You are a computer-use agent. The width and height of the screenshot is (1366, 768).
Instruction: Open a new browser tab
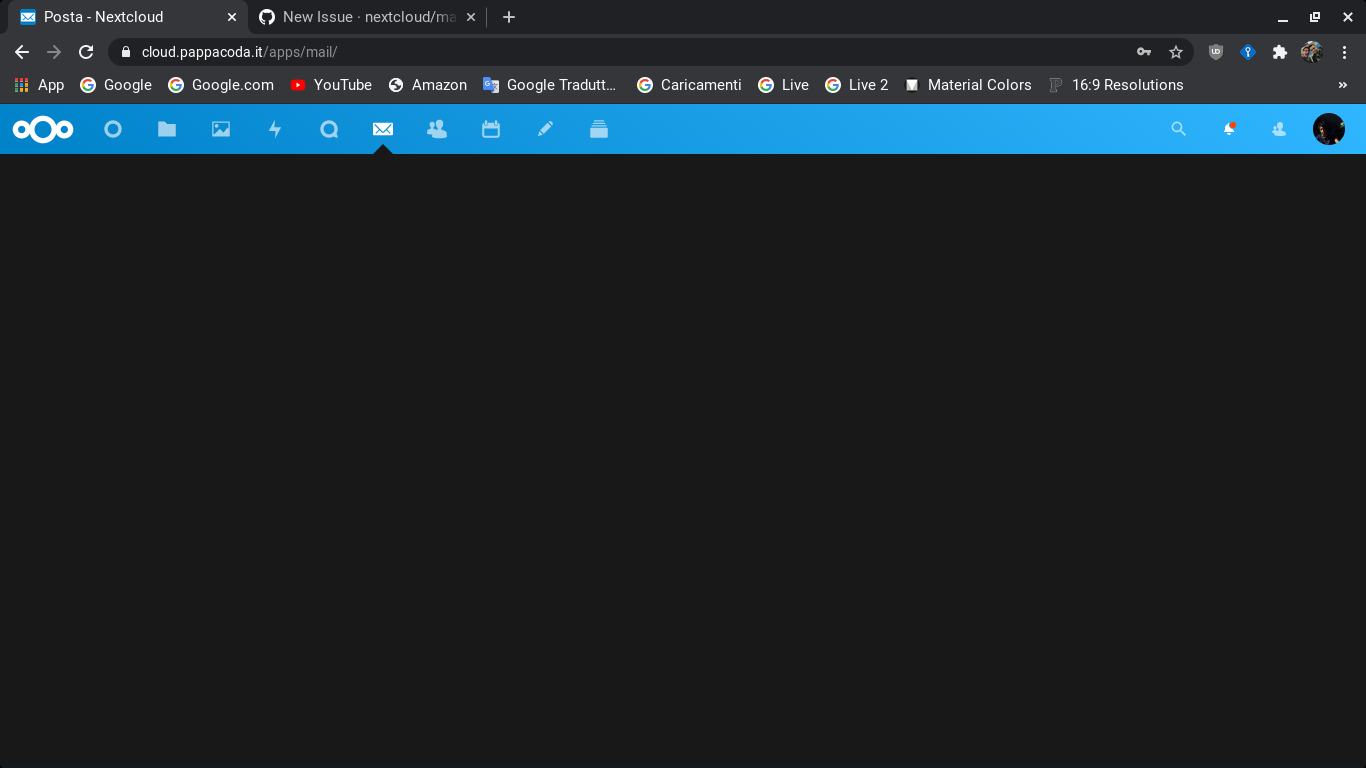point(509,17)
